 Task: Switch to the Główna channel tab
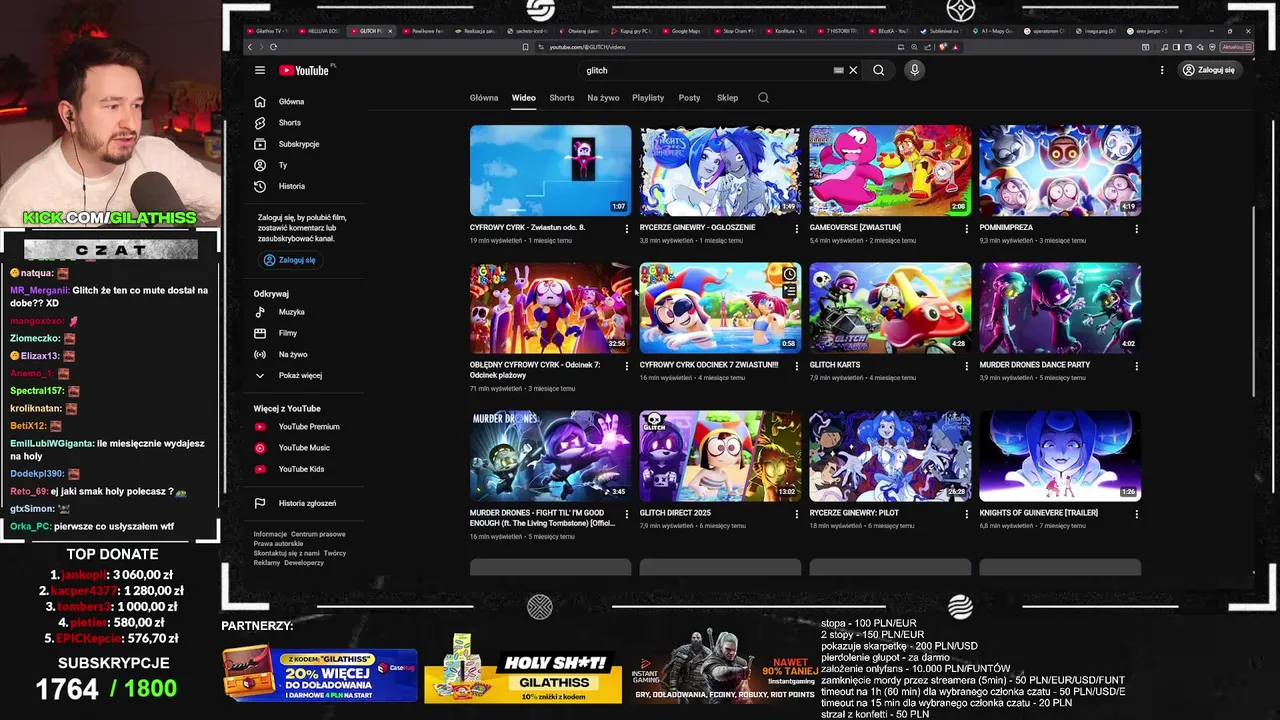(x=484, y=98)
